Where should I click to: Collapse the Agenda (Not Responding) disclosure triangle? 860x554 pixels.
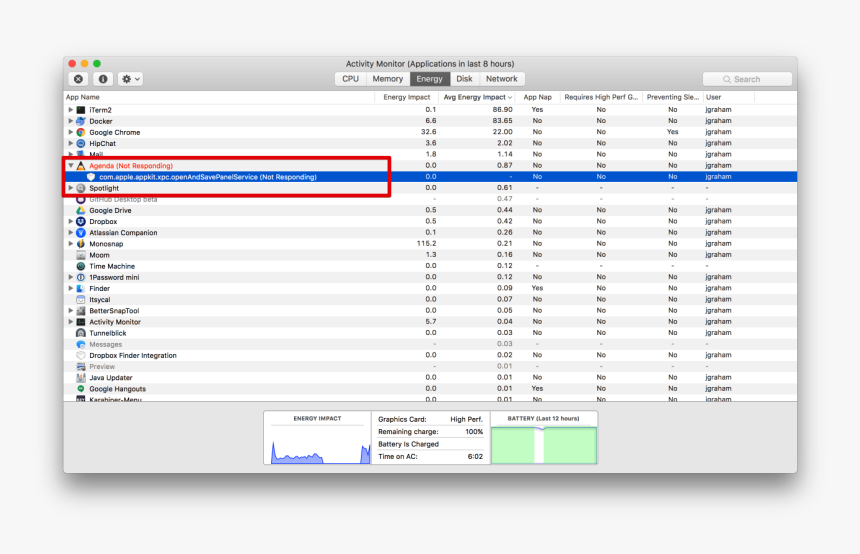tap(71, 166)
